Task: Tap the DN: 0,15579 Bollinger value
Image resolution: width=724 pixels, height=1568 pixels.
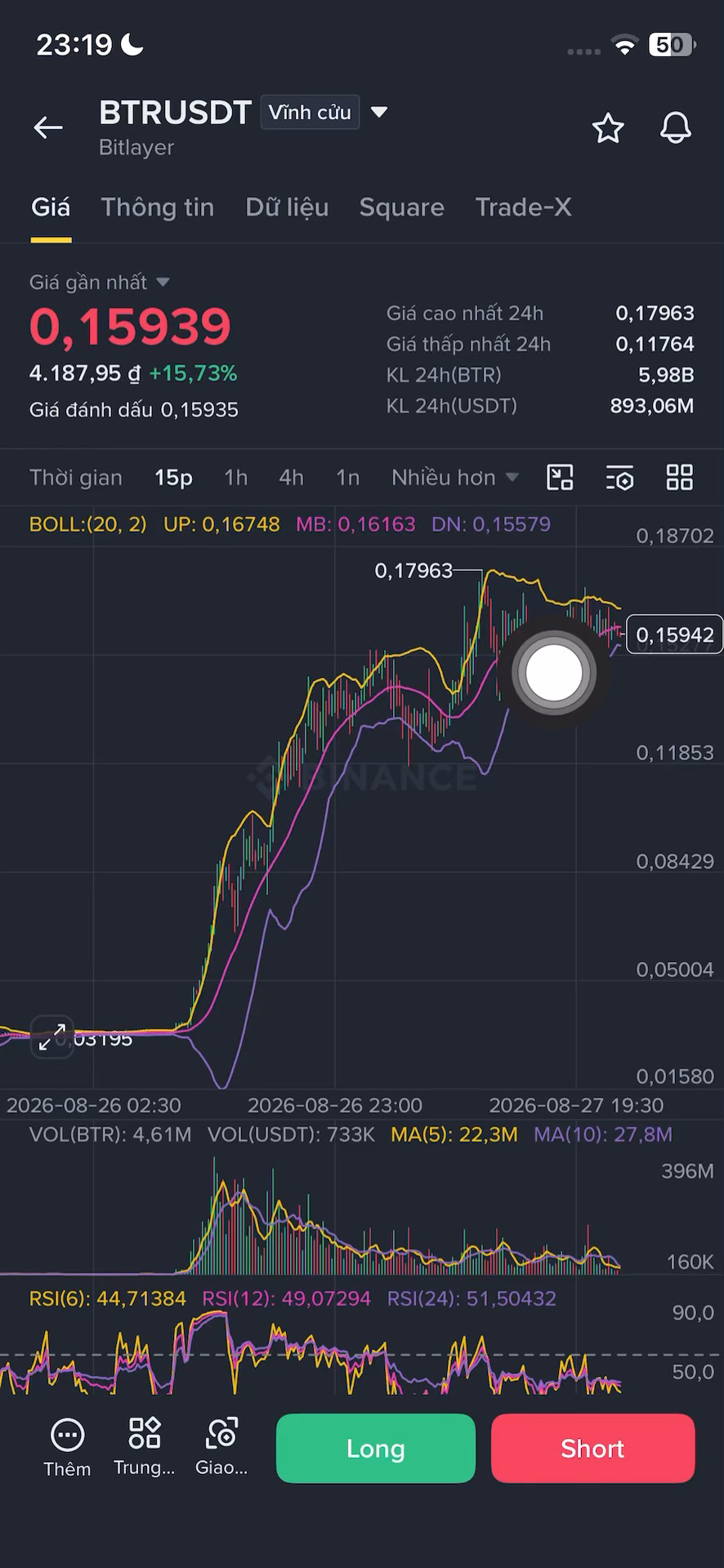Action: point(491,524)
